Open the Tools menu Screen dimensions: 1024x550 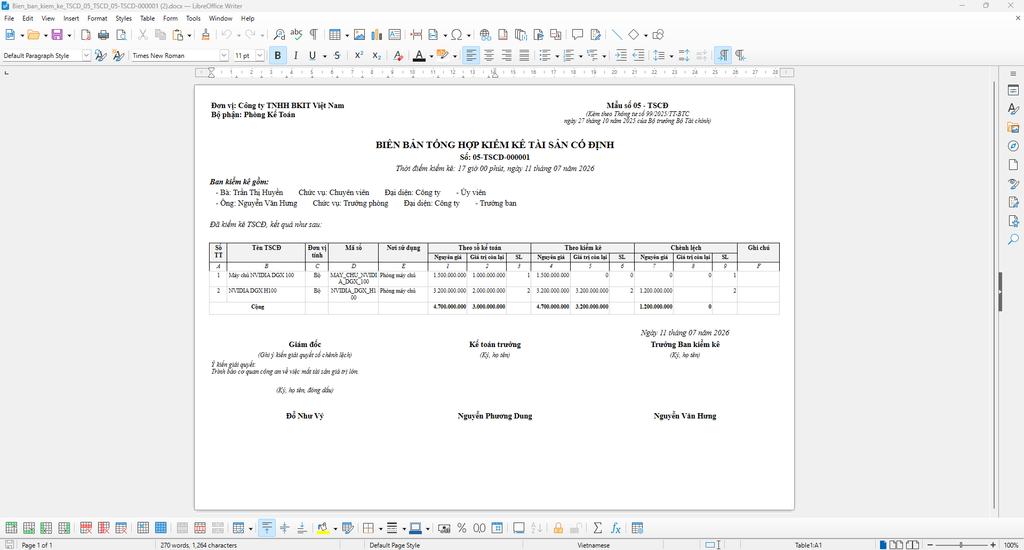[193, 18]
